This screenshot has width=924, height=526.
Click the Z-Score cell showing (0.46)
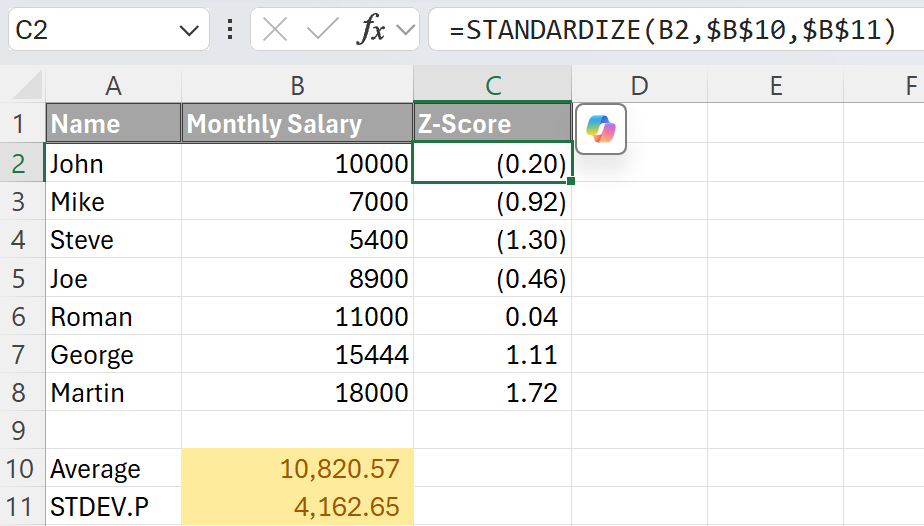click(x=493, y=278)
